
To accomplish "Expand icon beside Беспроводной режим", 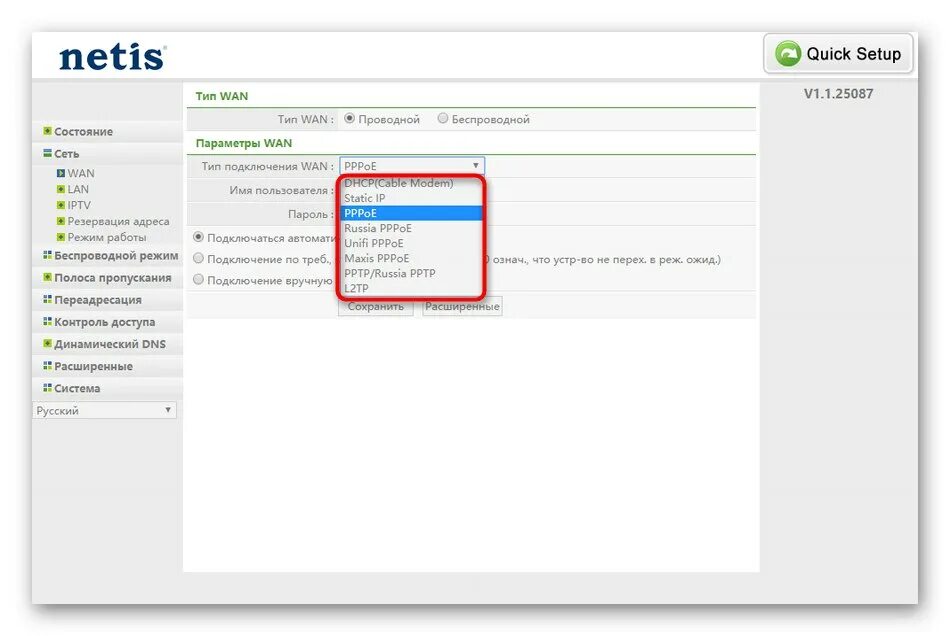I will pos(47,255).
